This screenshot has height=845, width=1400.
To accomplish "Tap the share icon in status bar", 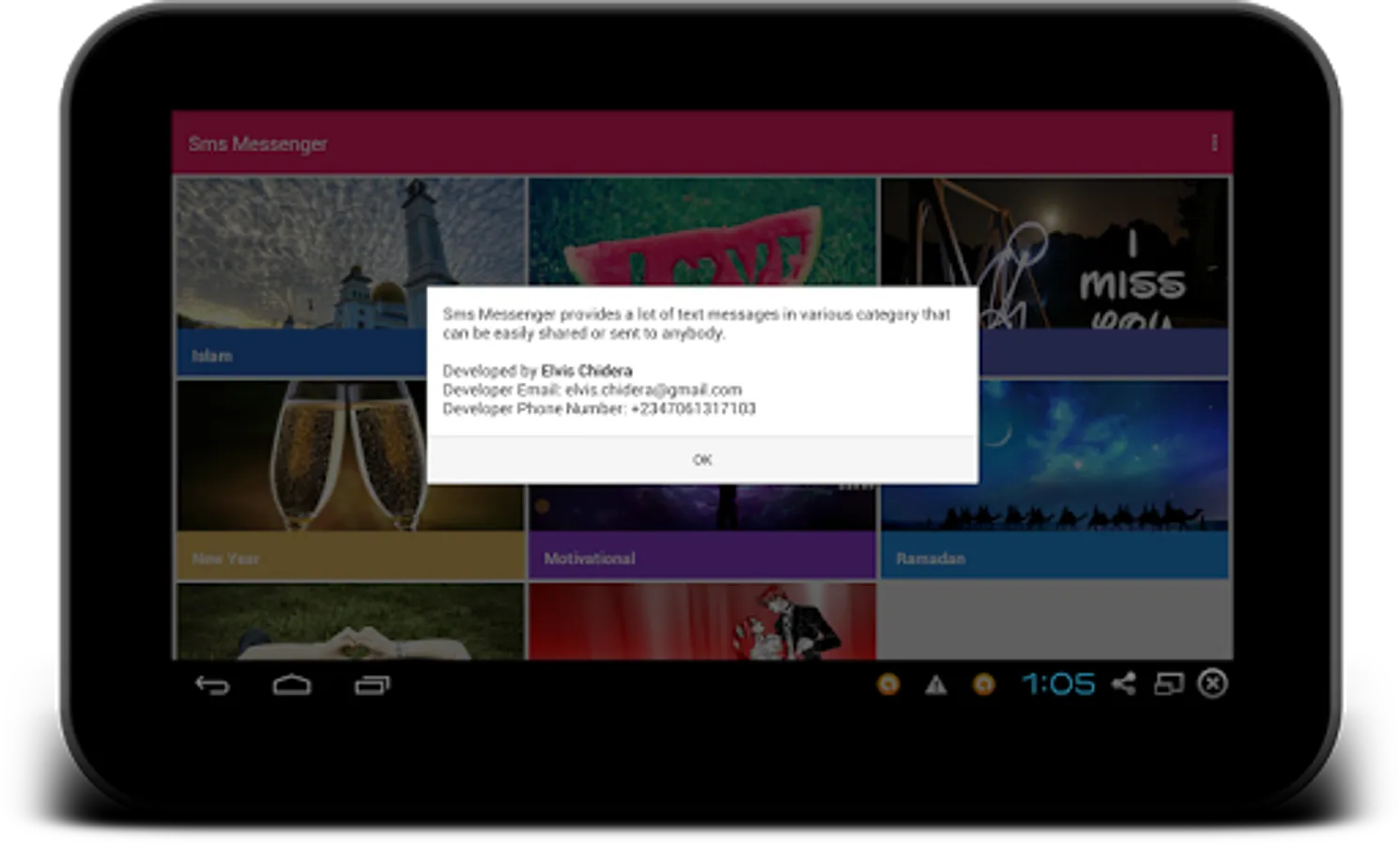I will (1124, 684).
